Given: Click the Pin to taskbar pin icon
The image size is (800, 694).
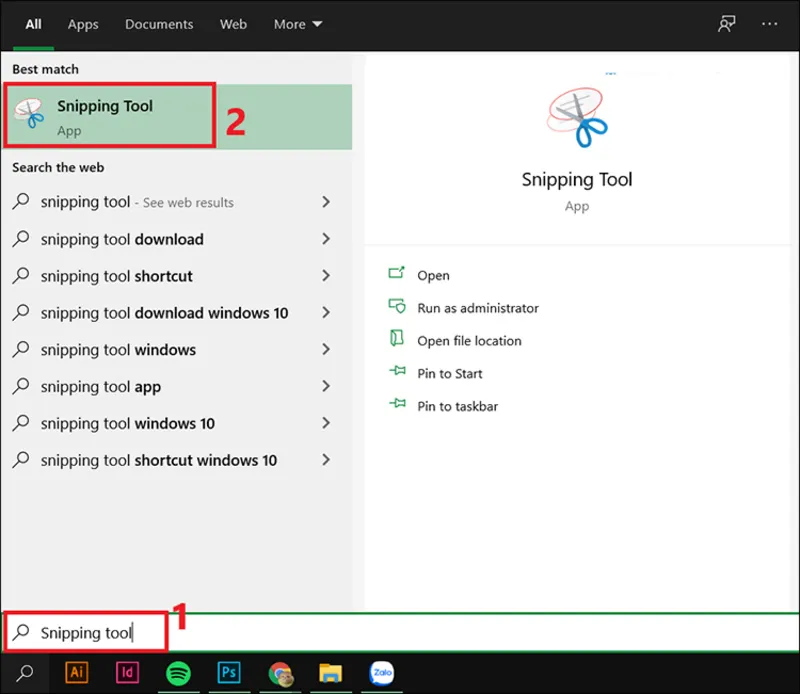Looking at the screenshot, I should coord(397,403).
